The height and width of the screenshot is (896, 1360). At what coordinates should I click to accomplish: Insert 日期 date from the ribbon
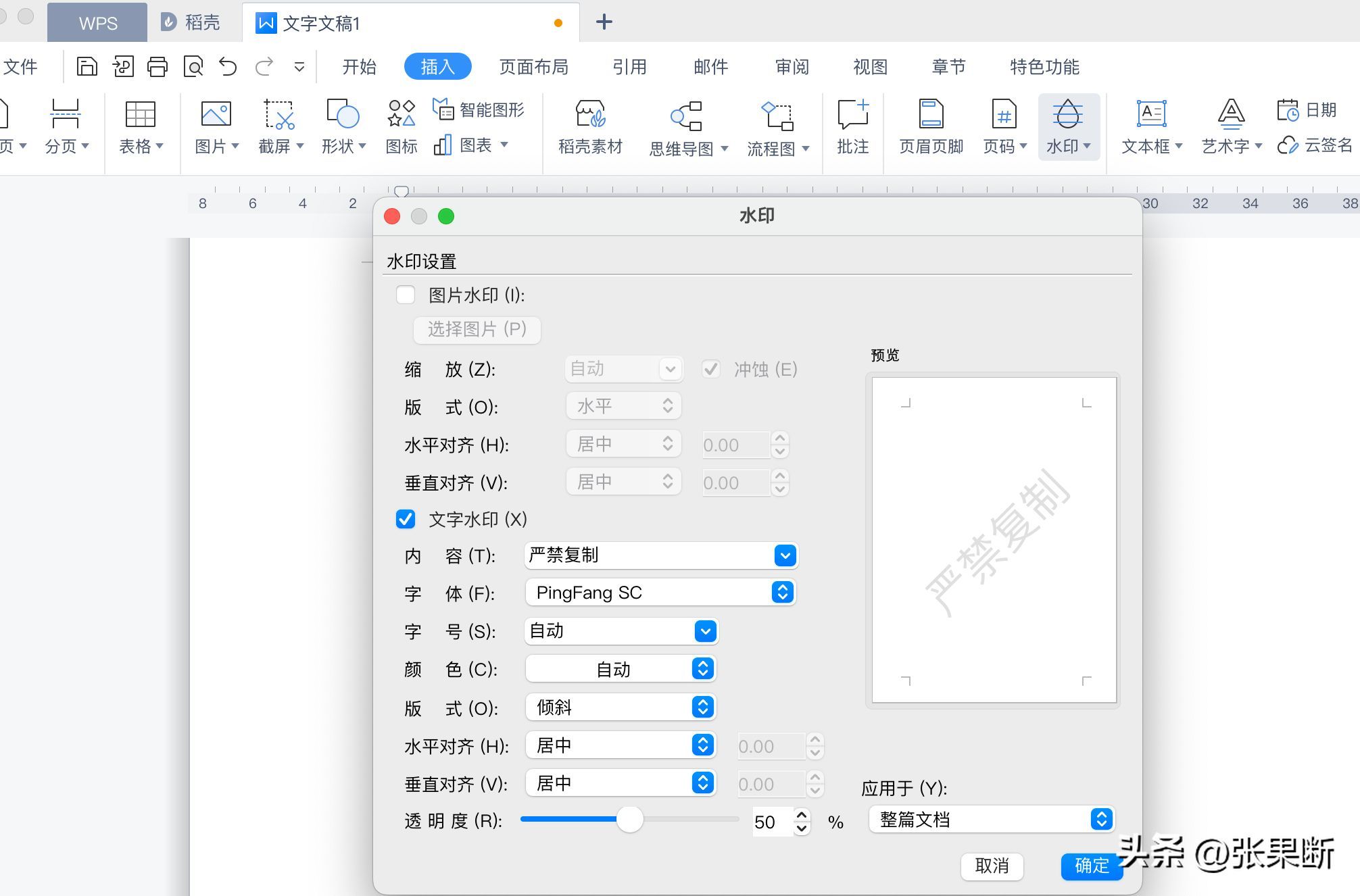(1307, 109)
